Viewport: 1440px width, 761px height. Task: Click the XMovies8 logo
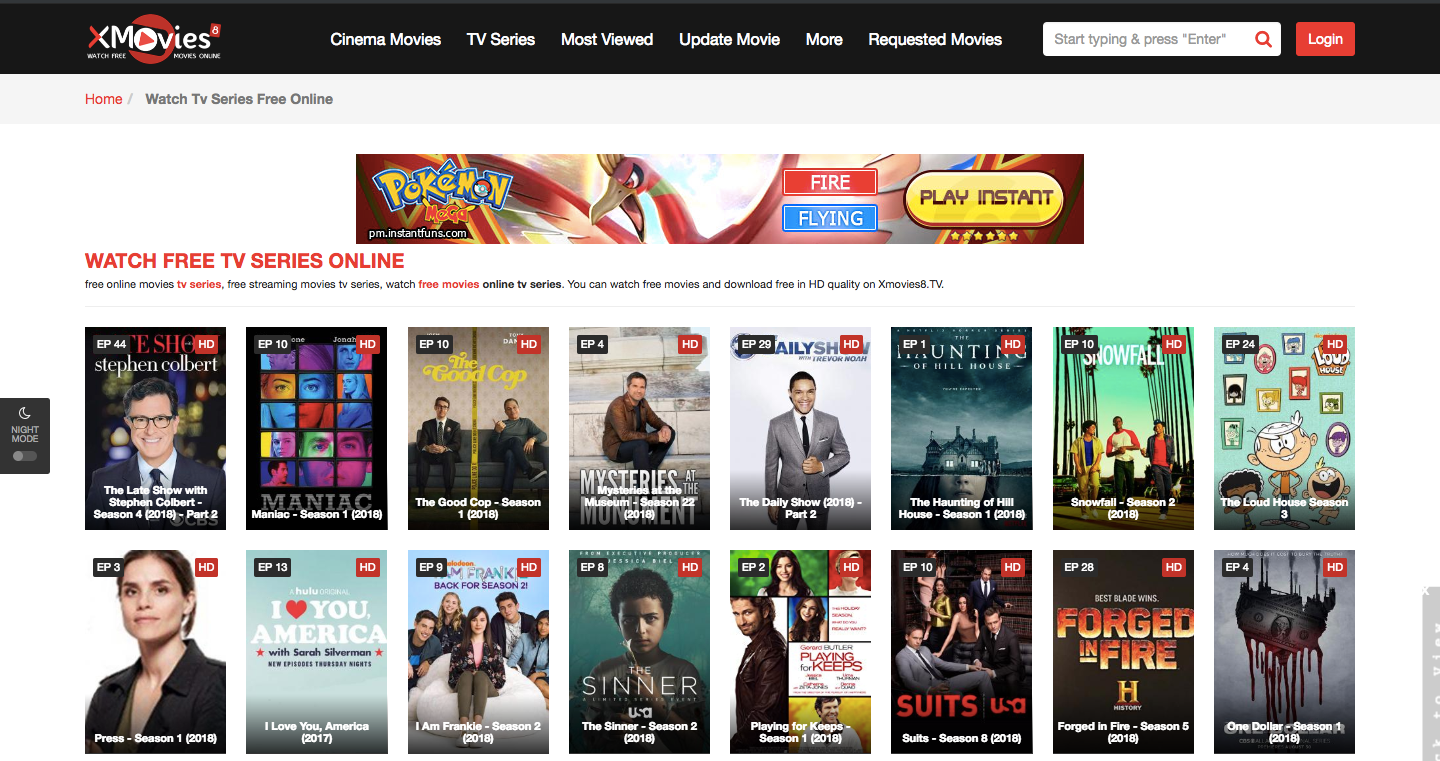(153, 39)
